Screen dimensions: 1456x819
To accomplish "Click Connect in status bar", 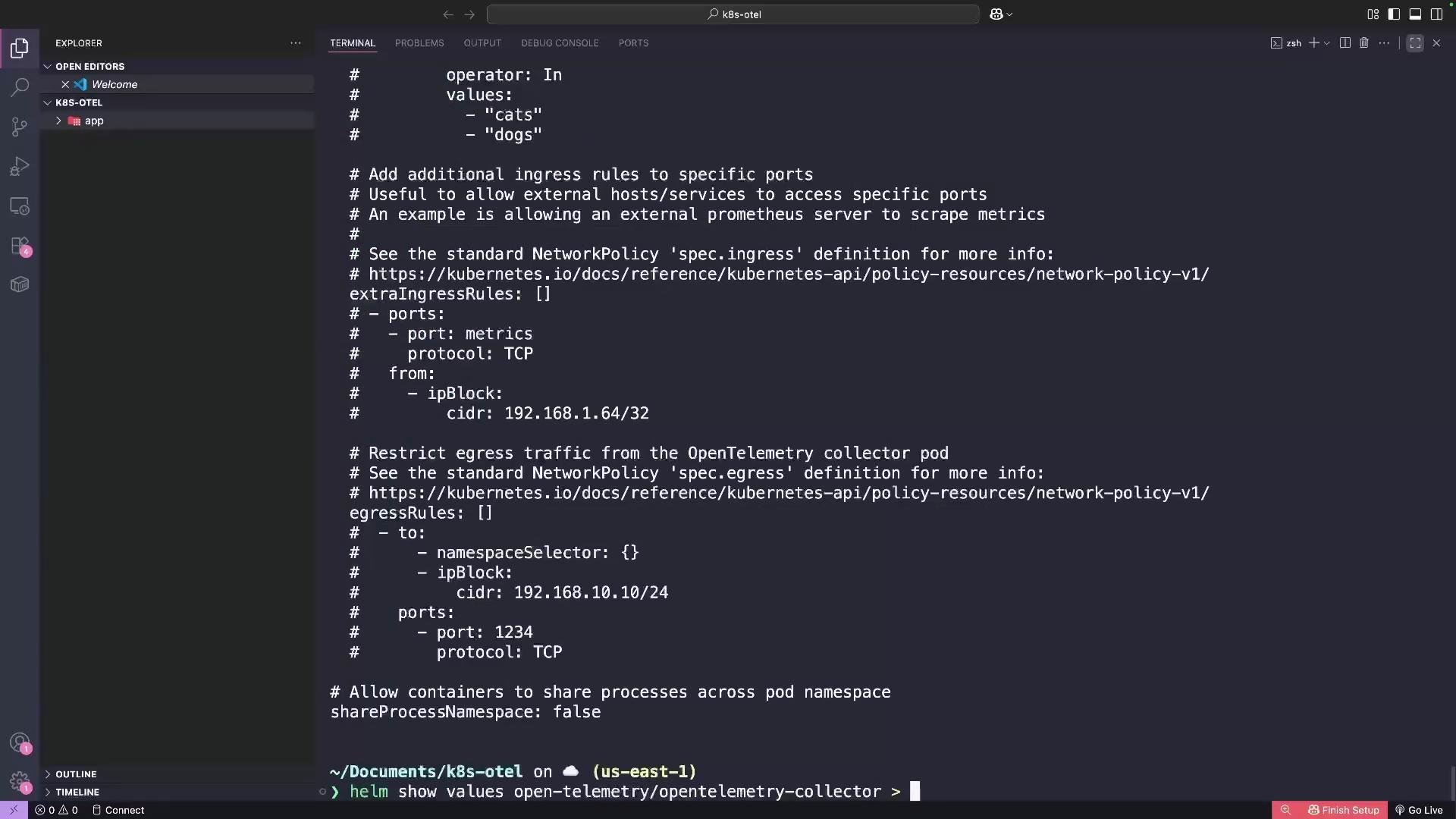I will (x=118, y=810).
